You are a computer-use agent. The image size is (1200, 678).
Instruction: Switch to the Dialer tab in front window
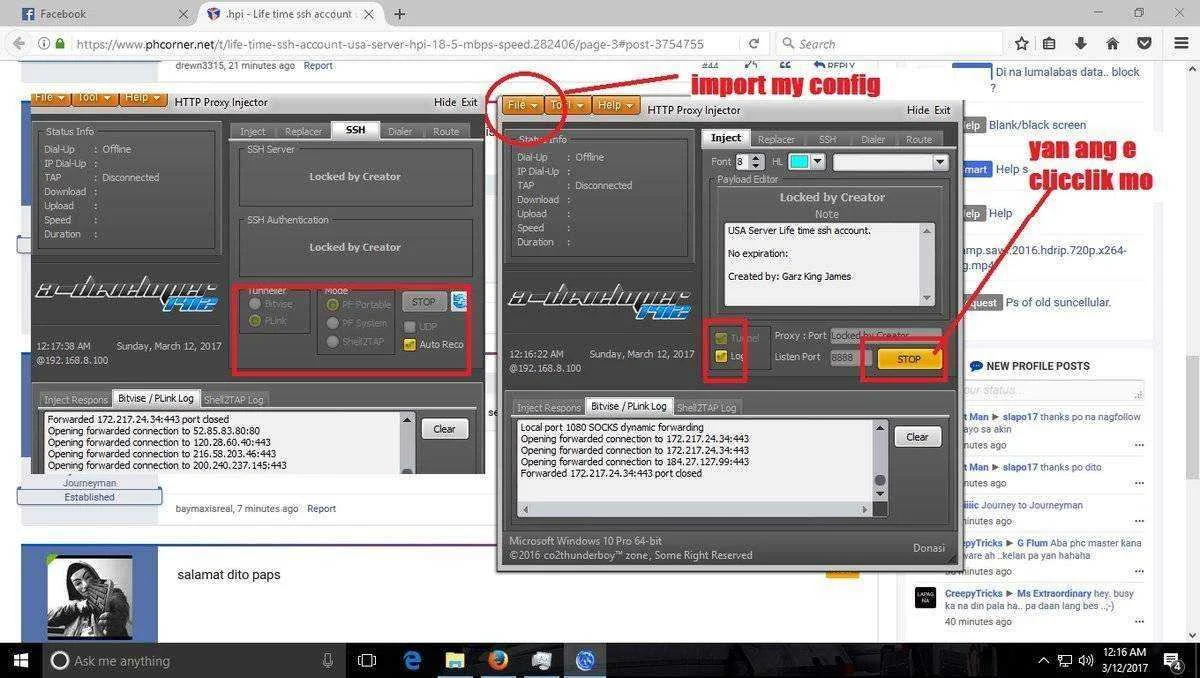click(873, 139)
